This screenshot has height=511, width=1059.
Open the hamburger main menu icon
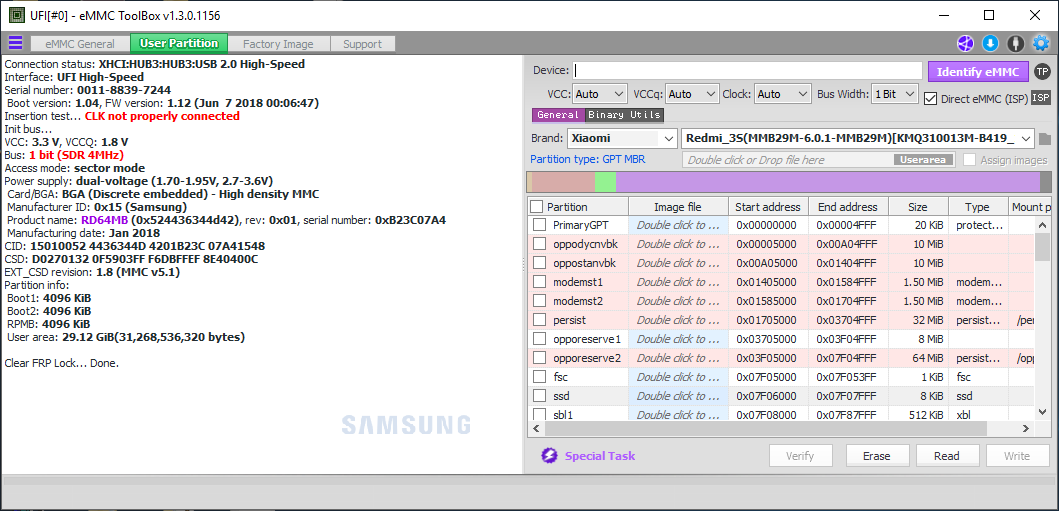15,43
